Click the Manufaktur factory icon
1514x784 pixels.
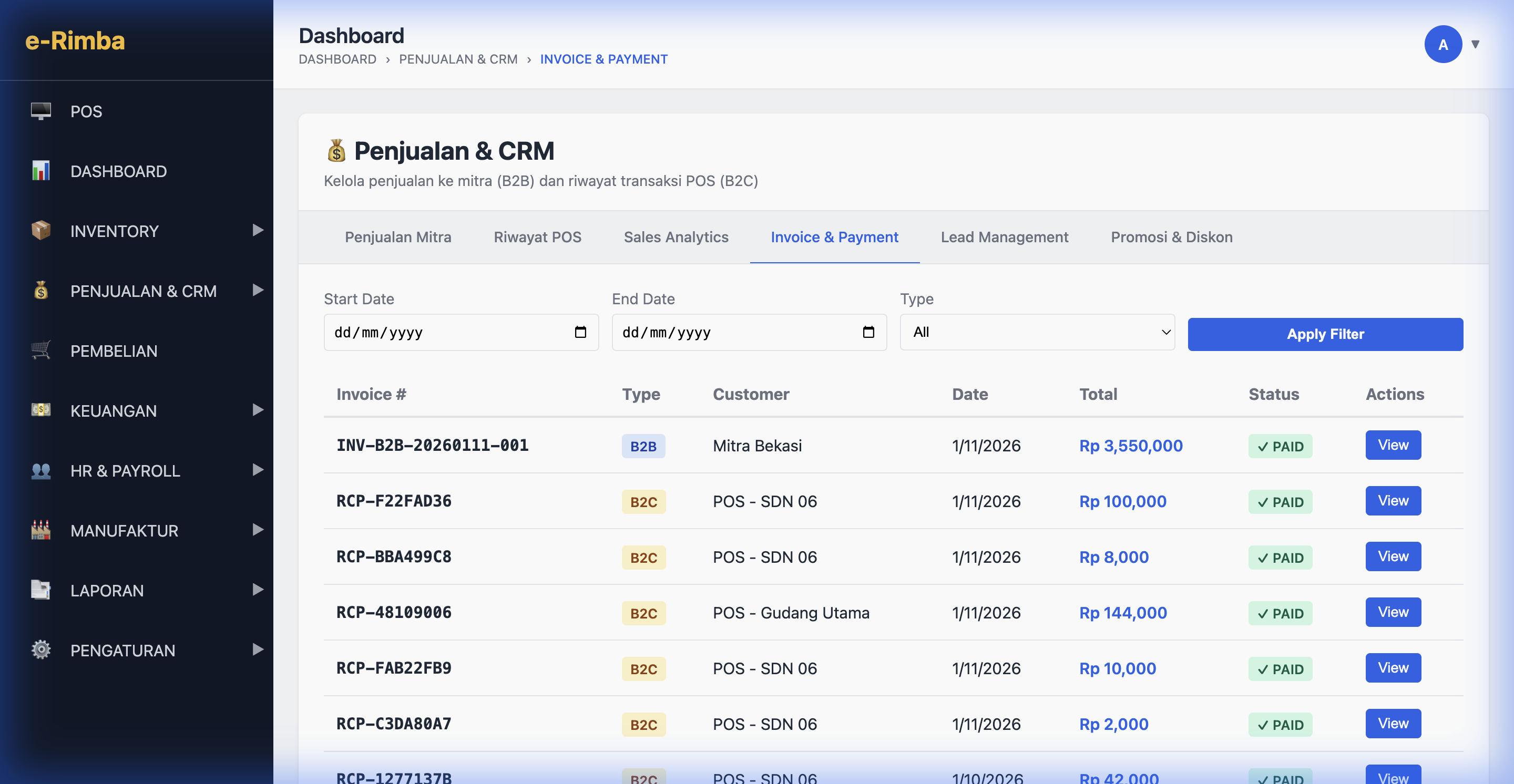[40, 530]
